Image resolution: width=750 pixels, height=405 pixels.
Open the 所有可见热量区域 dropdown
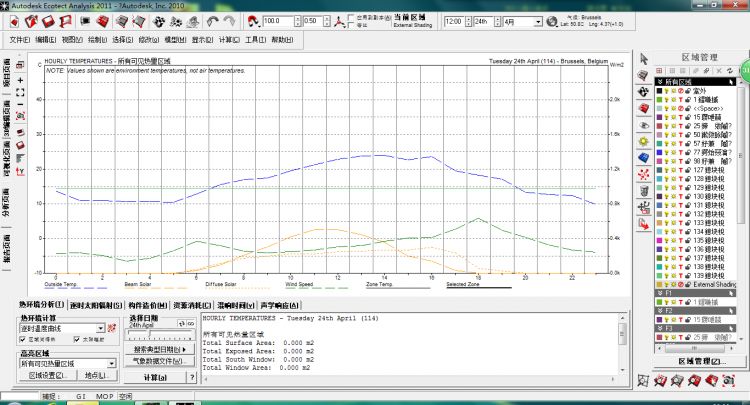111,363
